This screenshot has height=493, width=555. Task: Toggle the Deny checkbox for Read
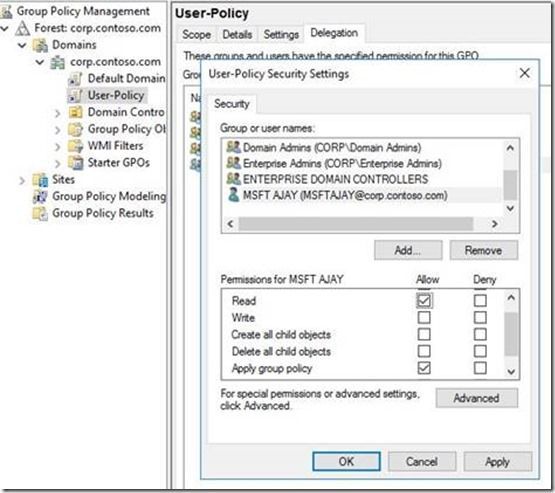[x=480, y=301]
